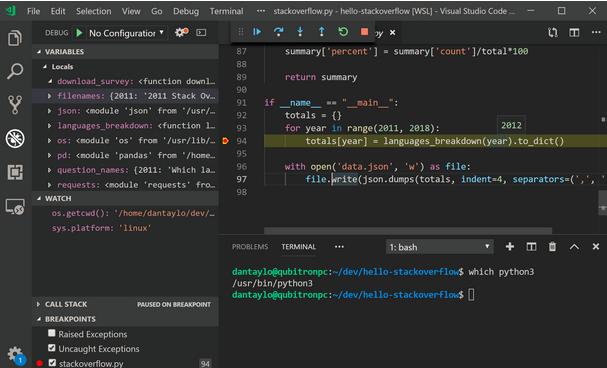Viewport: 607px width, 368px height.
Task: Toggle the breakpoint on line 94
Action: (225, 141)
